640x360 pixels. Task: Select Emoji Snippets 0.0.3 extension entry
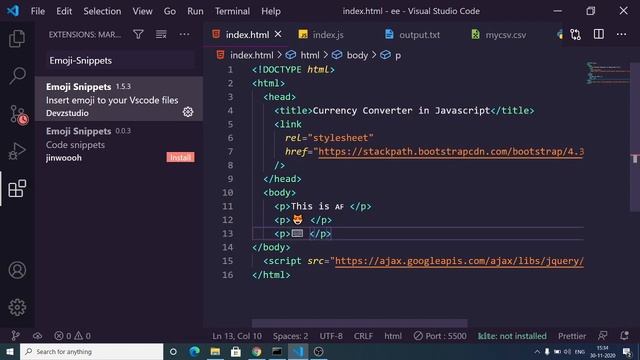[x=119, y=144]
